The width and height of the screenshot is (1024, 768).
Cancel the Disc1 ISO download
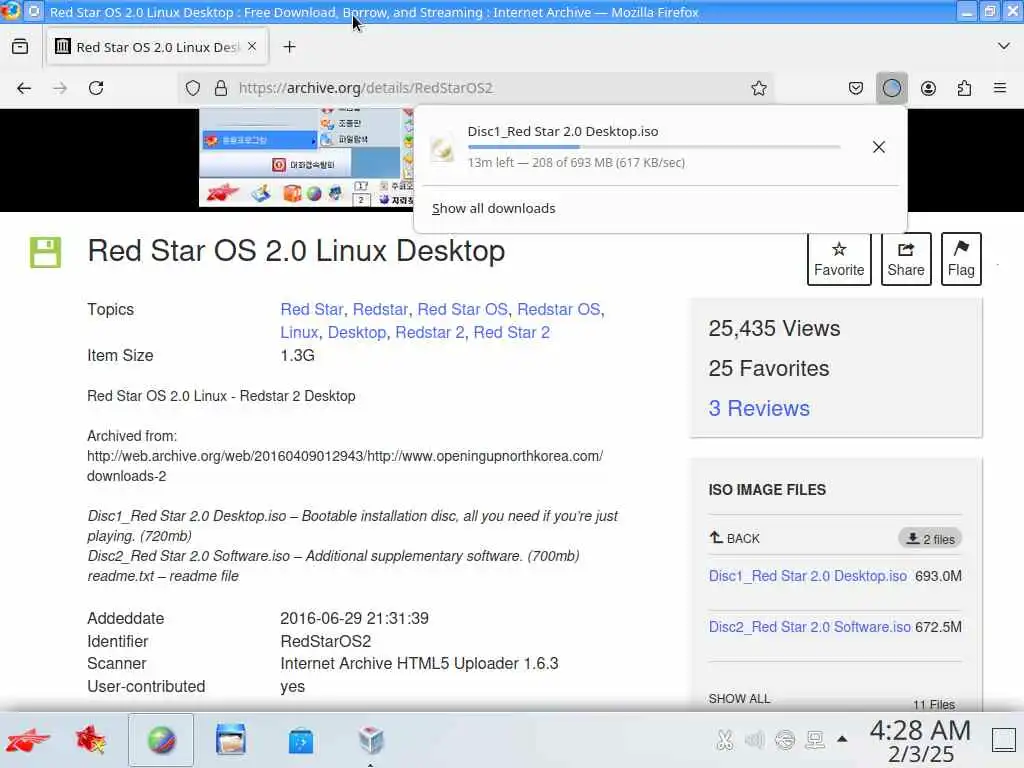tap(879, 147)
